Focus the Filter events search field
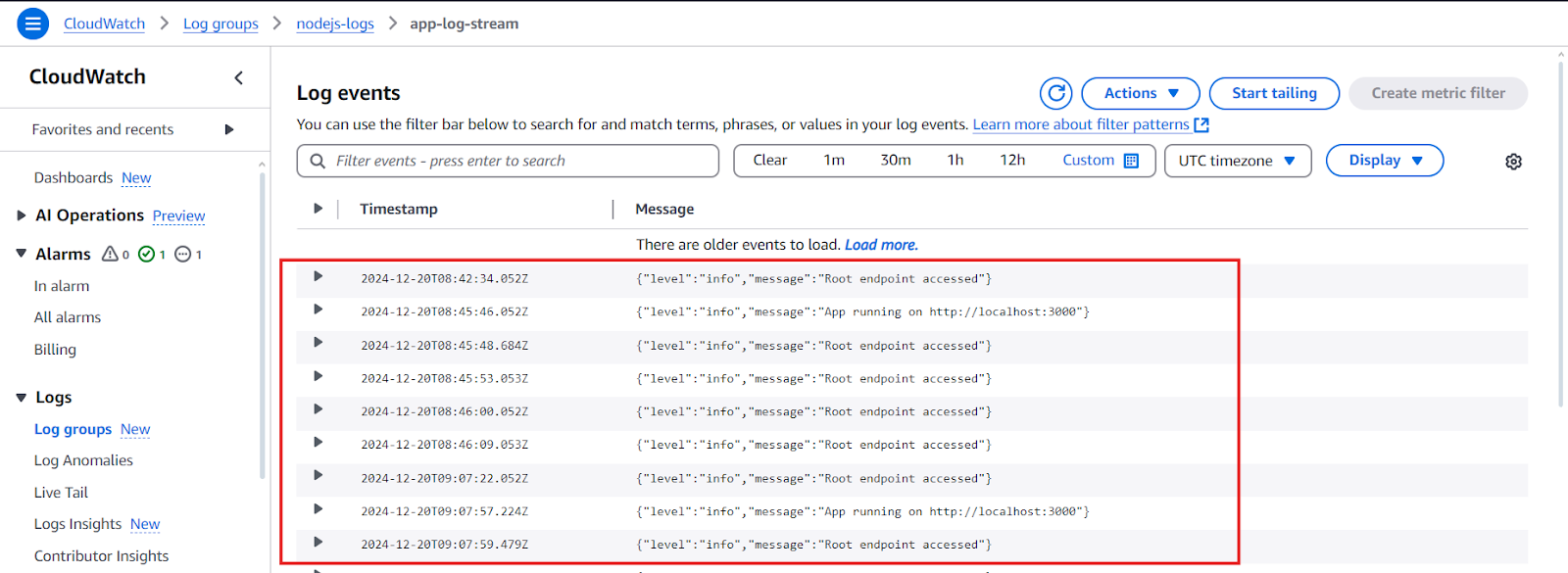The height and width of the screenshot is (573, 1568). [x=508, y=161]
